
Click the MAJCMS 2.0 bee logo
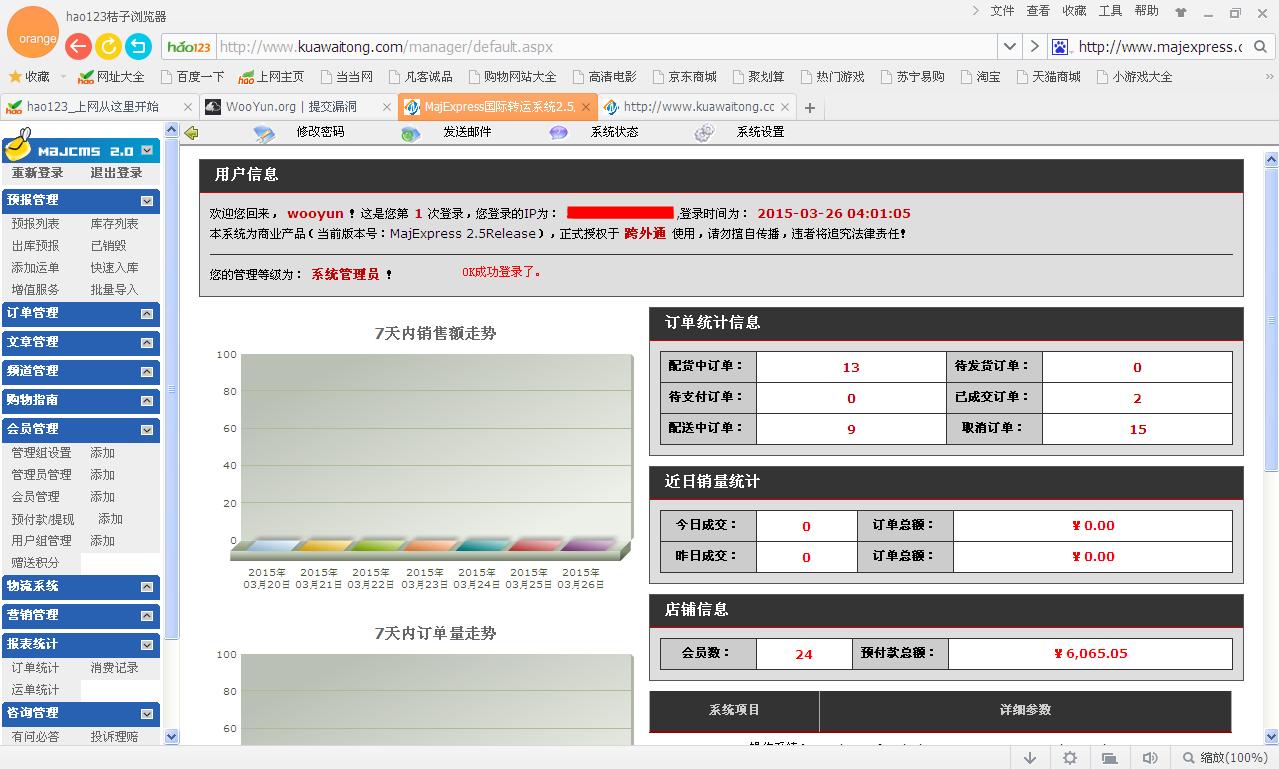coord(17,146)
